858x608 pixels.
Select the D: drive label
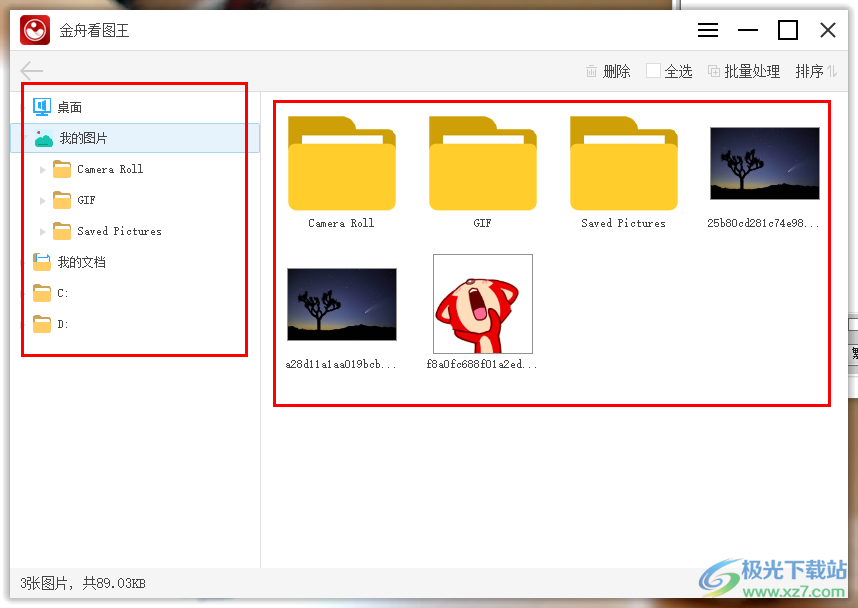[62, 325]
